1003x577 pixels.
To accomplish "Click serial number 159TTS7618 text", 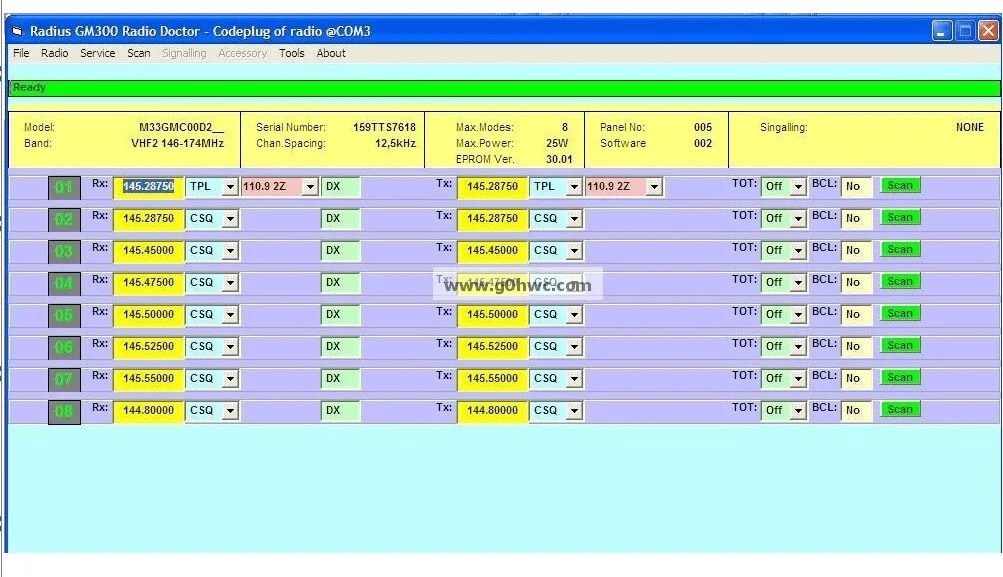I will (384, 127).
